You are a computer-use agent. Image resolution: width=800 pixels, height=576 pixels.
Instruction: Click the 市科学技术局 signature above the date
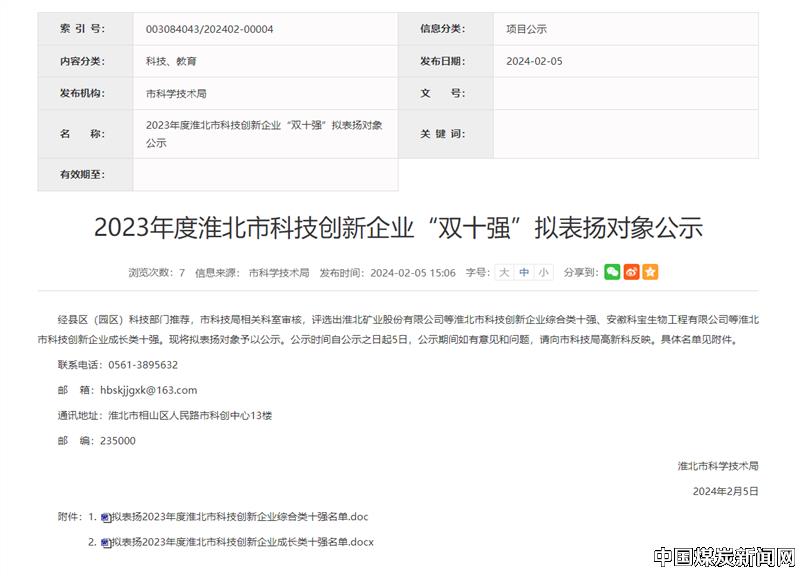[717, 466]
